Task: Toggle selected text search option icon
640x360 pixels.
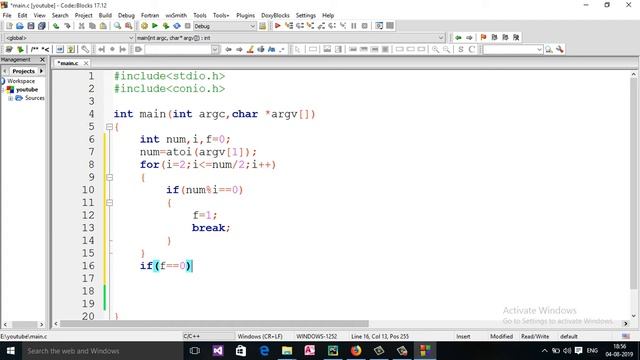Action: pos(261,49)
